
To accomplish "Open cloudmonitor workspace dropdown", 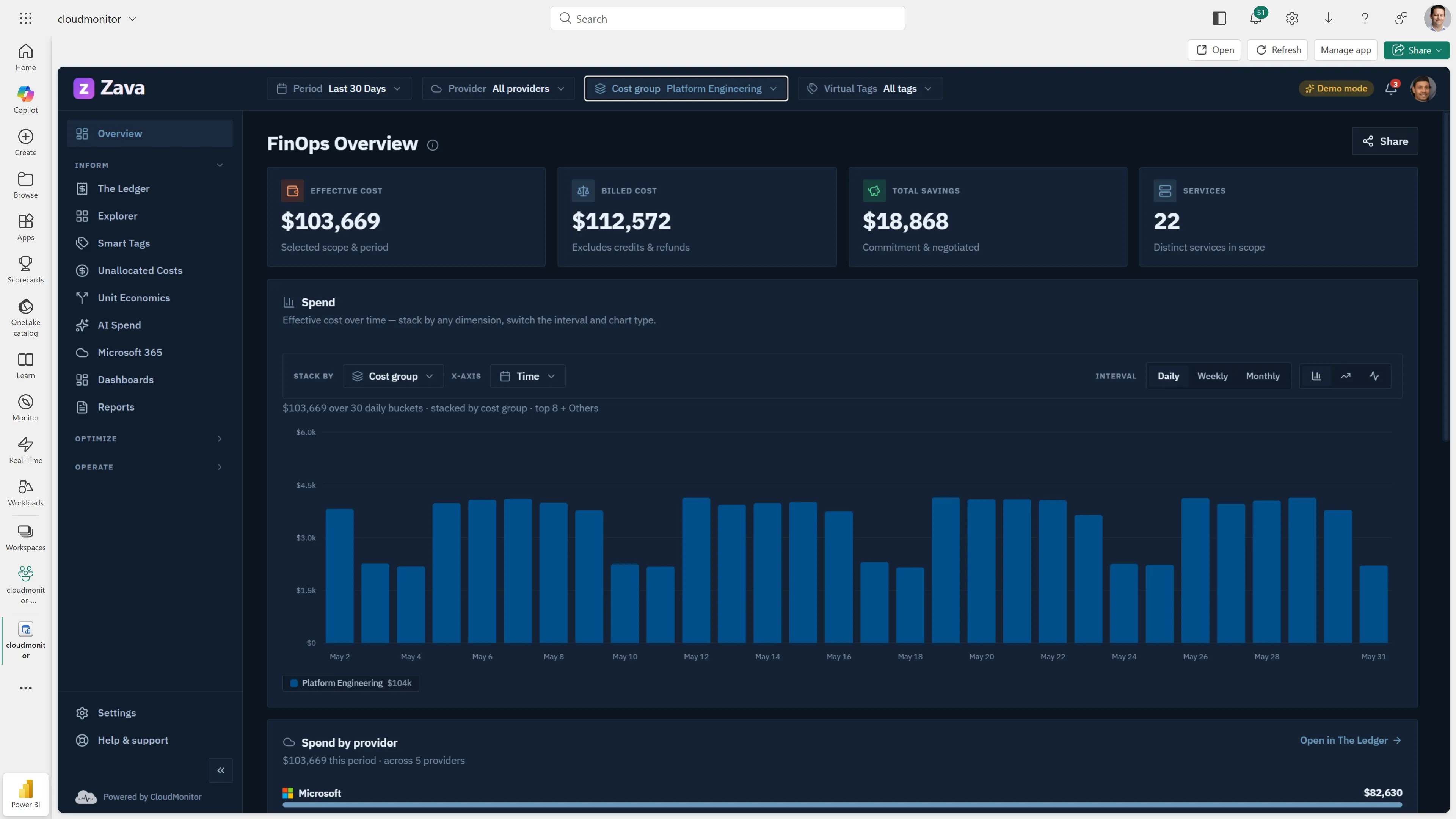I will (x=97, y=19).
